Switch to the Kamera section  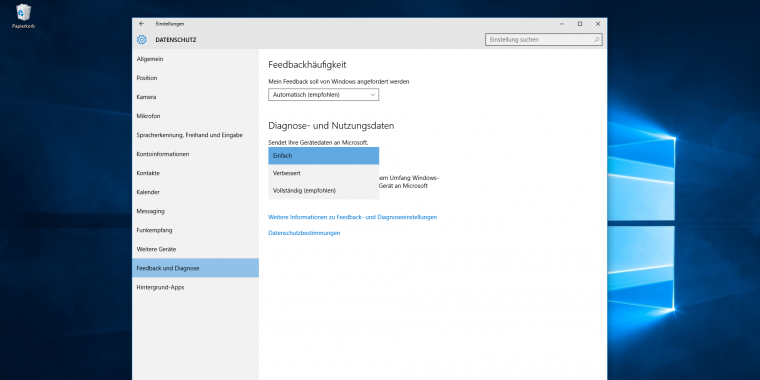click(195, 97)
